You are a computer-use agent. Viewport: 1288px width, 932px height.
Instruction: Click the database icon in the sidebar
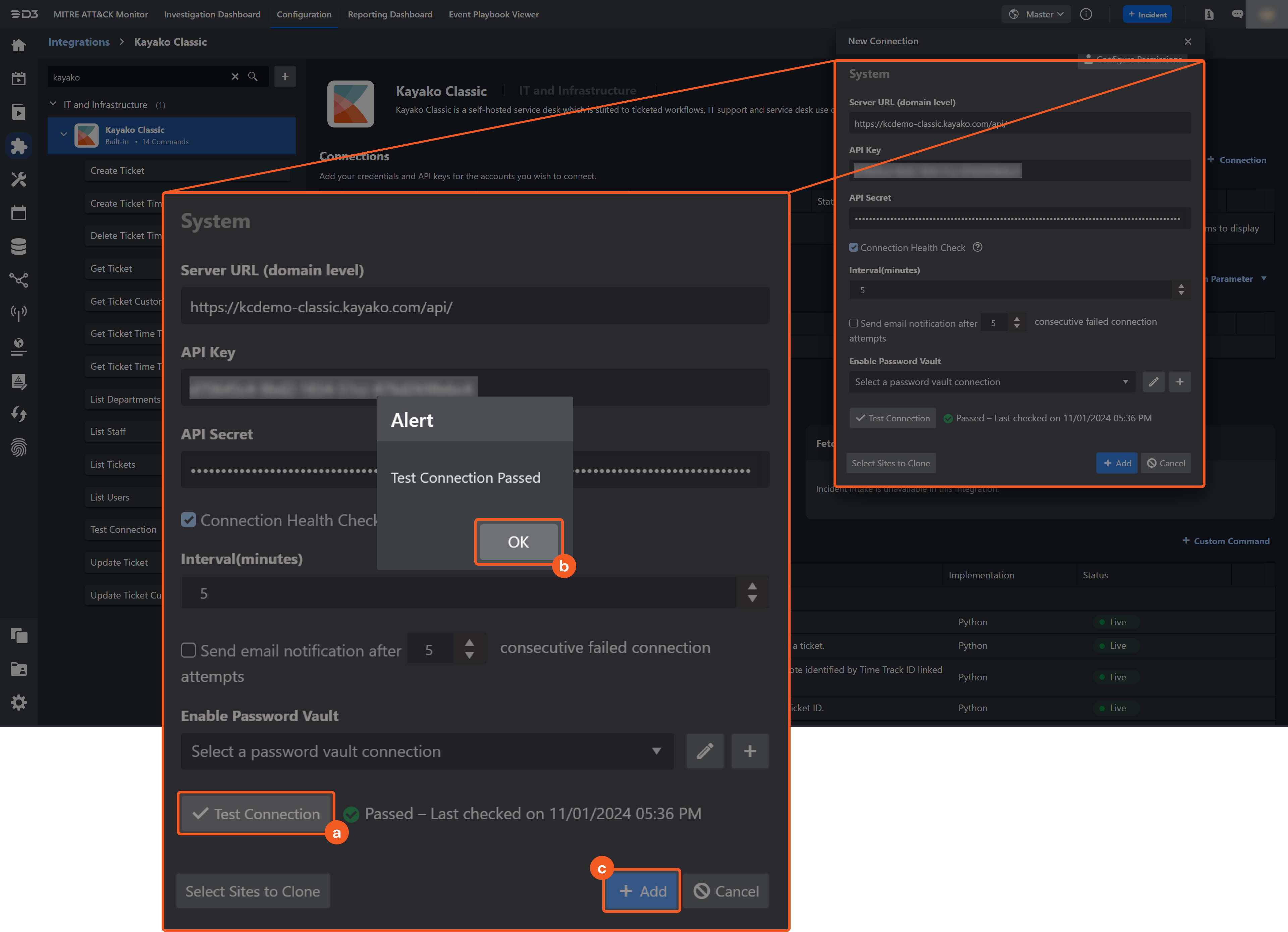(19, 246)
